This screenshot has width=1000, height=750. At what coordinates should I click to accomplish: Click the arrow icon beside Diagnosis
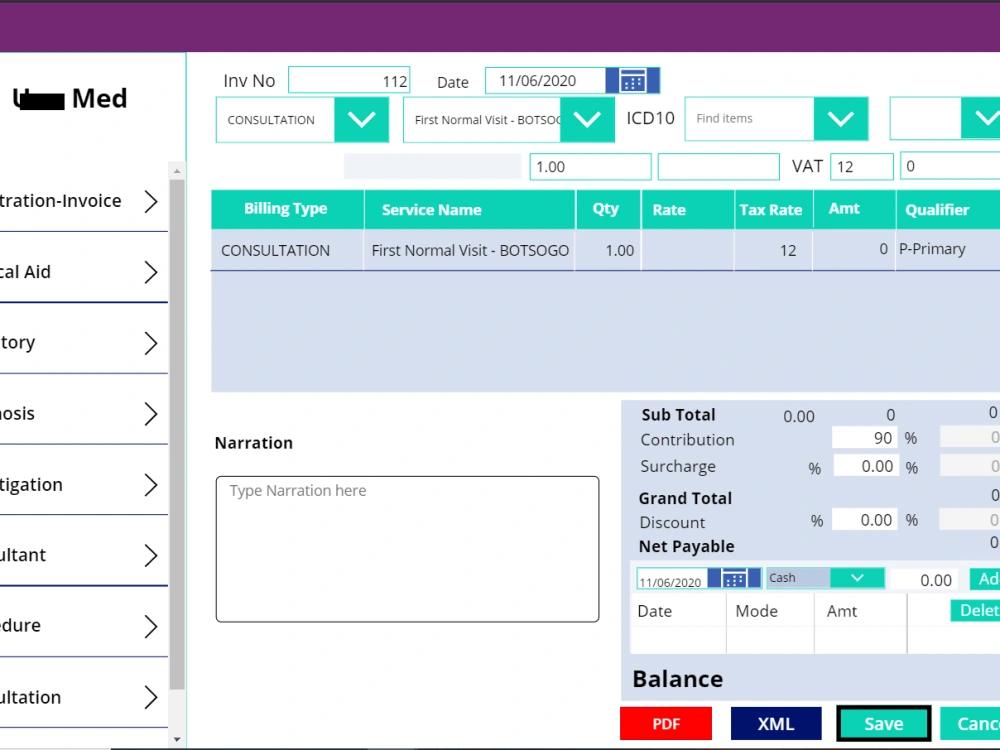pos(150,412)
